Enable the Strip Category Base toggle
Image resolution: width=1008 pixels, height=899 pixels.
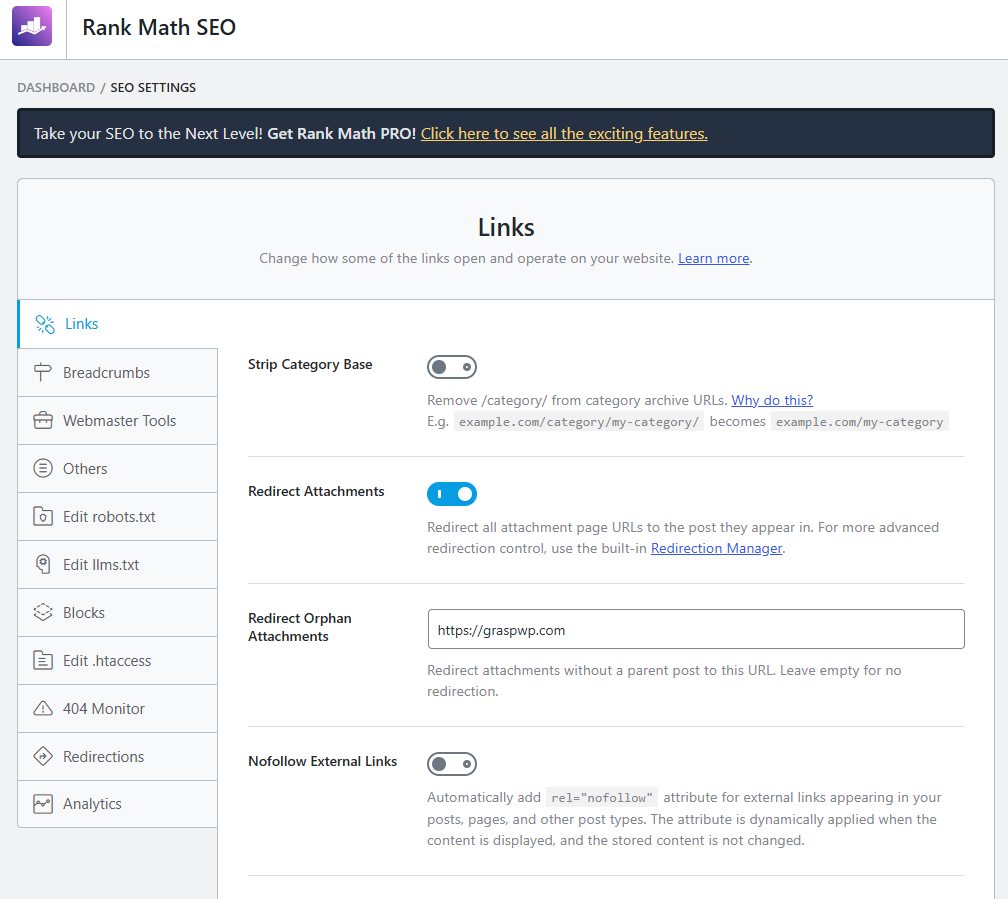click(452, 367)
